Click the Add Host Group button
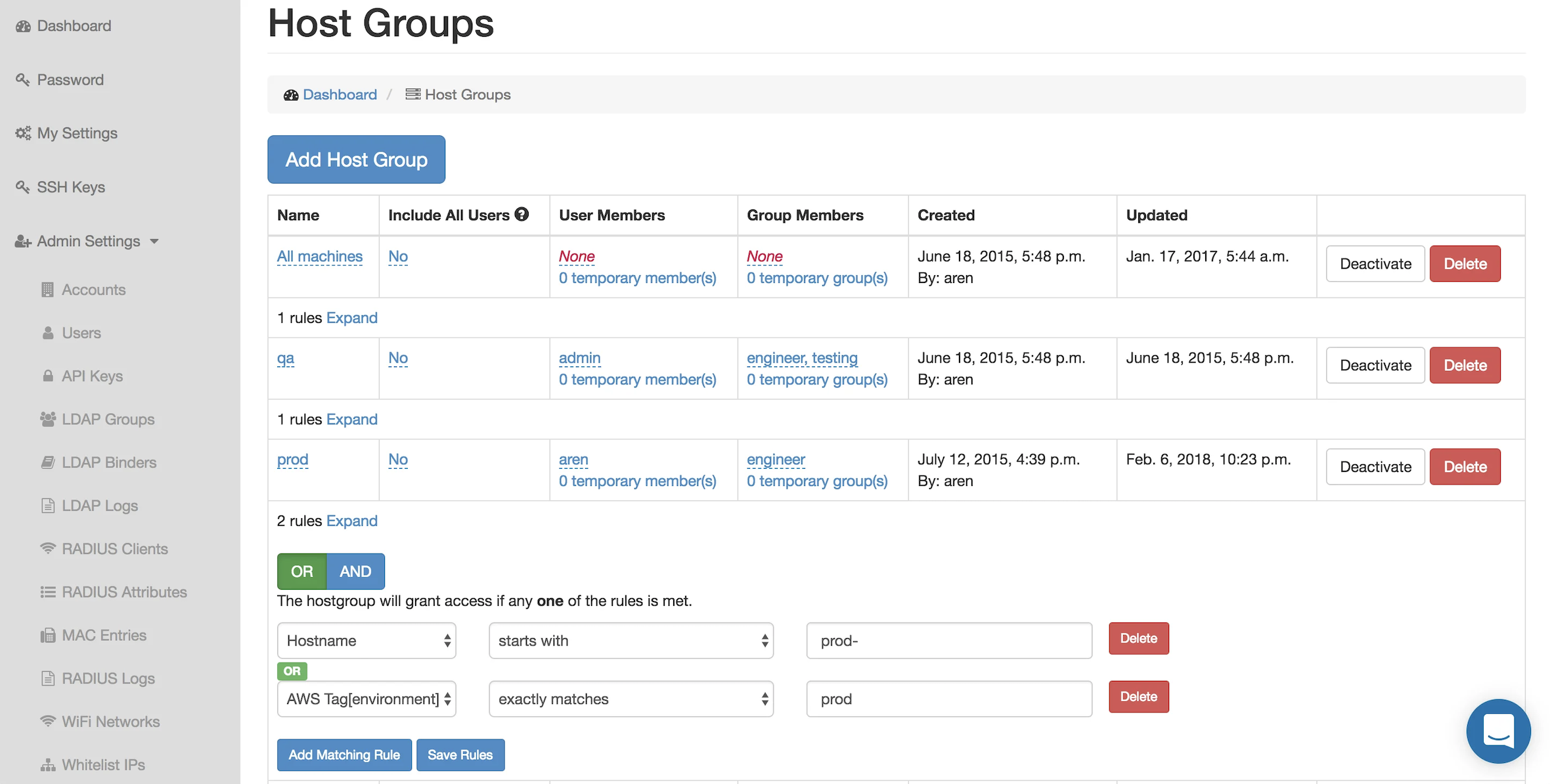Viewport: 1550px width, 784px height. pyautogui.click(x=356, y=160)
